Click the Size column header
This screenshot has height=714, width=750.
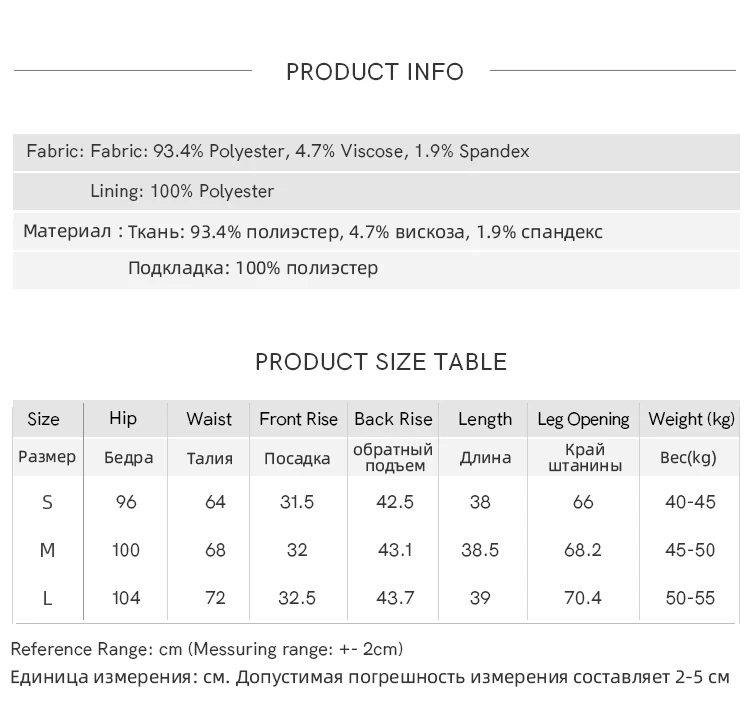pos(44,419)
